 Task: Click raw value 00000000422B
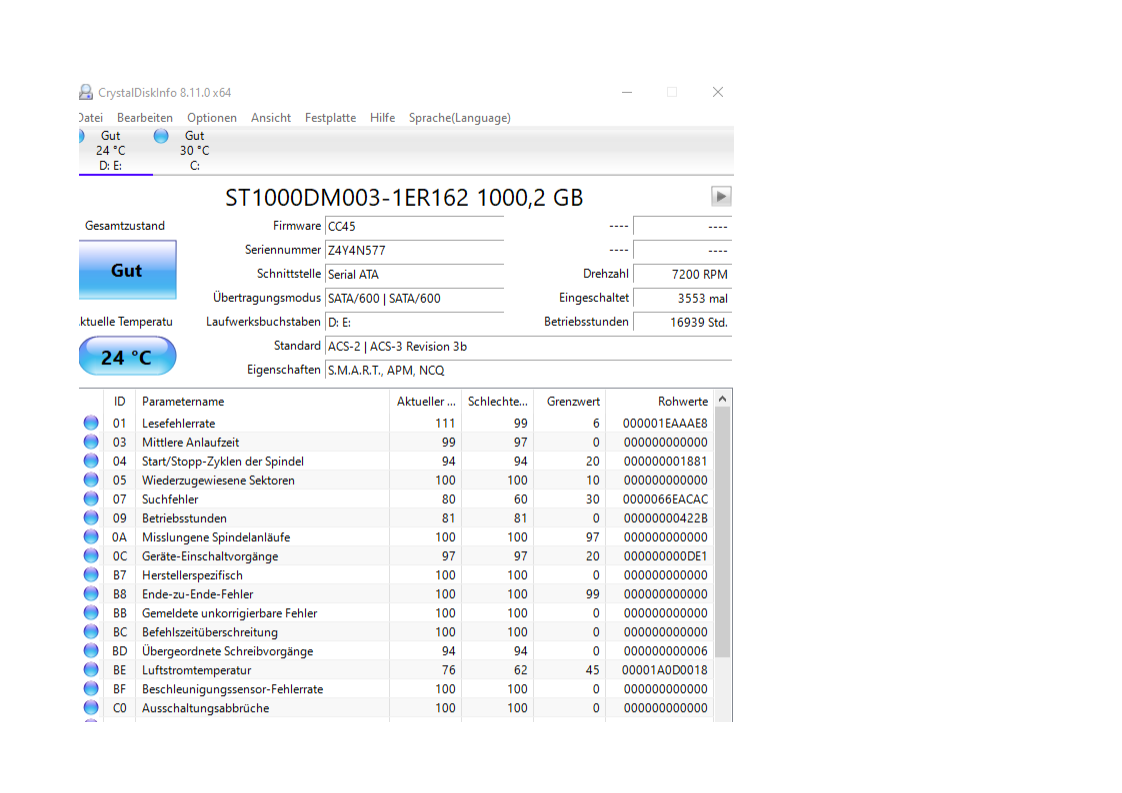pos(665,518)
